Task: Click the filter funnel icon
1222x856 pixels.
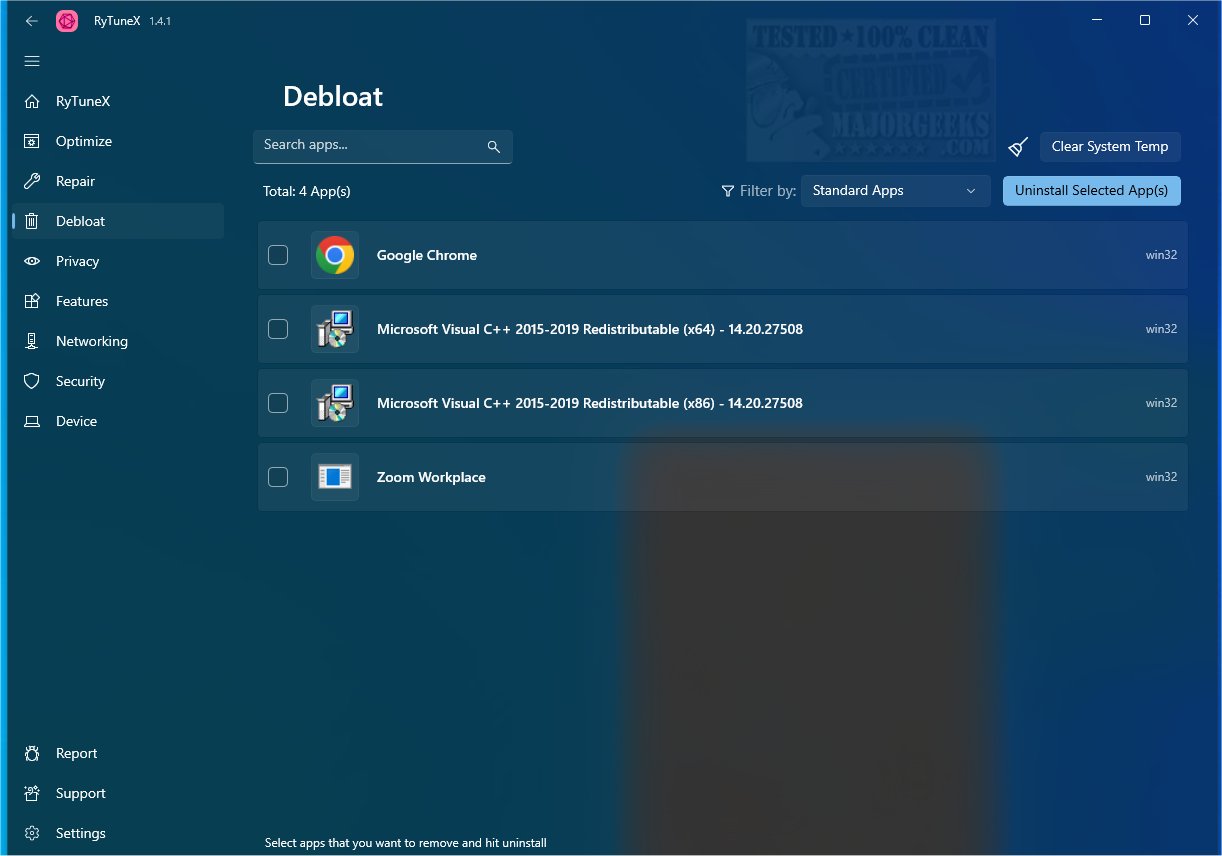Action: (x=728, y=191)
